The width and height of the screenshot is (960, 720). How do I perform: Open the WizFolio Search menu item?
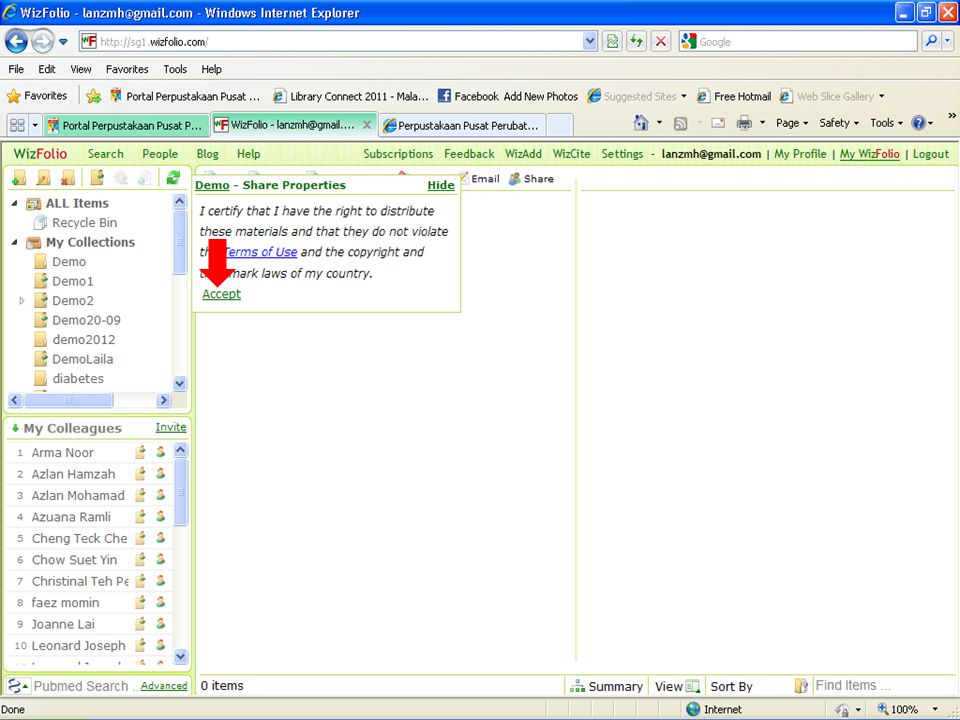[x=105, y=154]
